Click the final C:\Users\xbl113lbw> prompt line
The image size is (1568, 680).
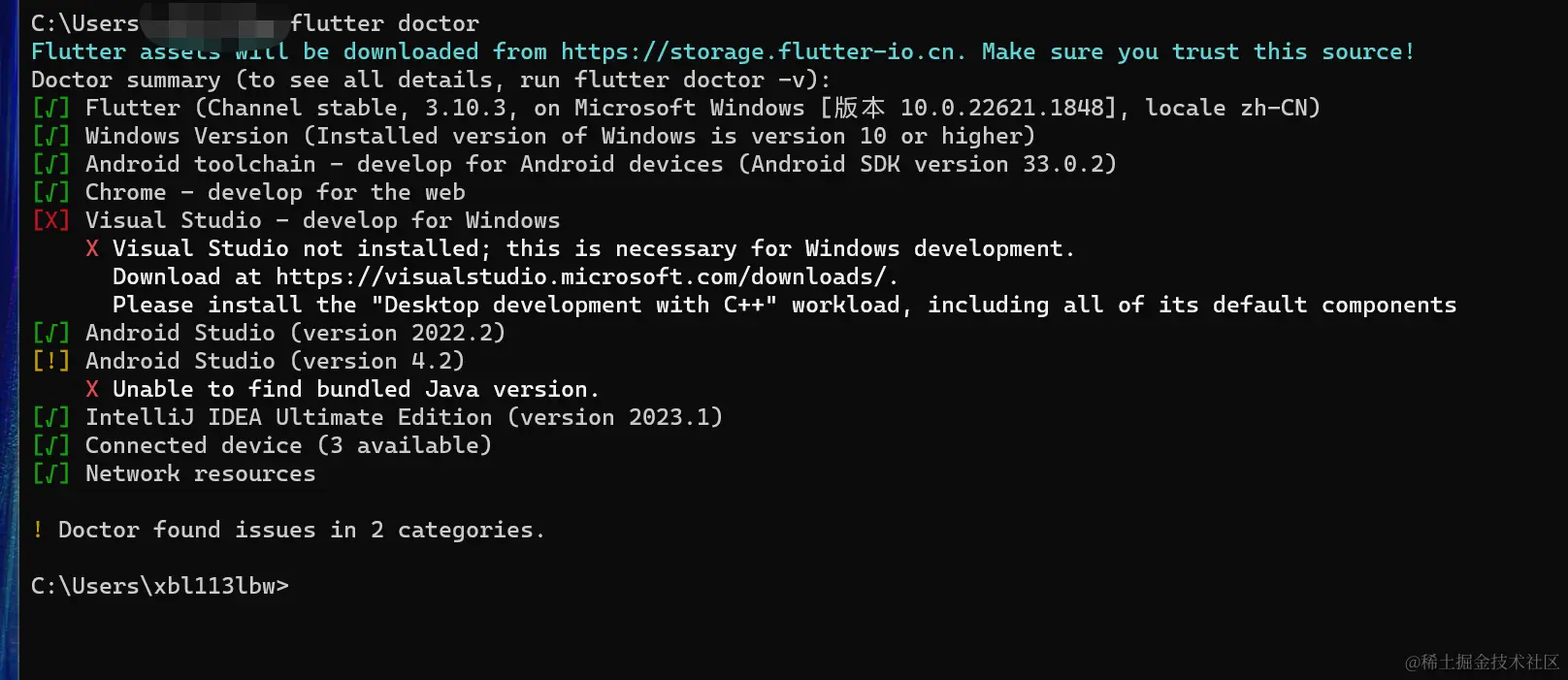(x=160, y=586)
